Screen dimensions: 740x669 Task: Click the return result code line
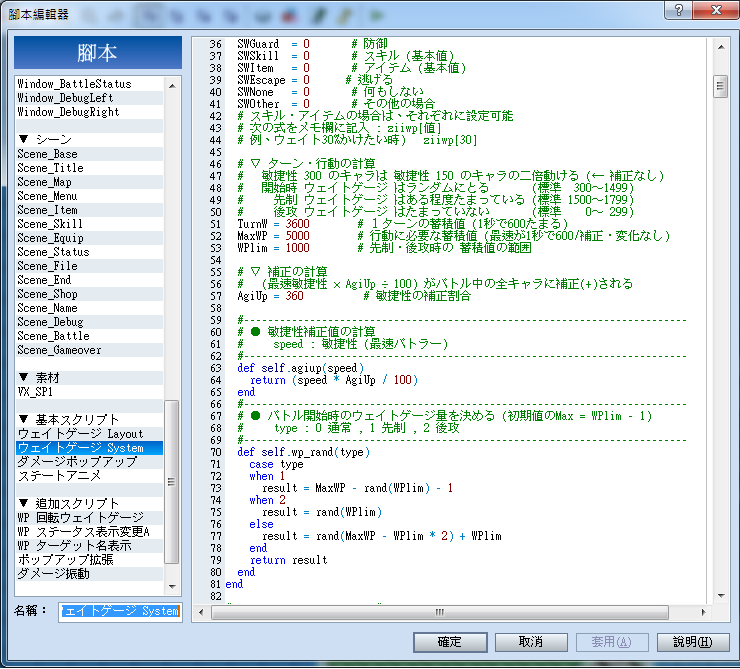pyautogui.click(x=288, y=560)
